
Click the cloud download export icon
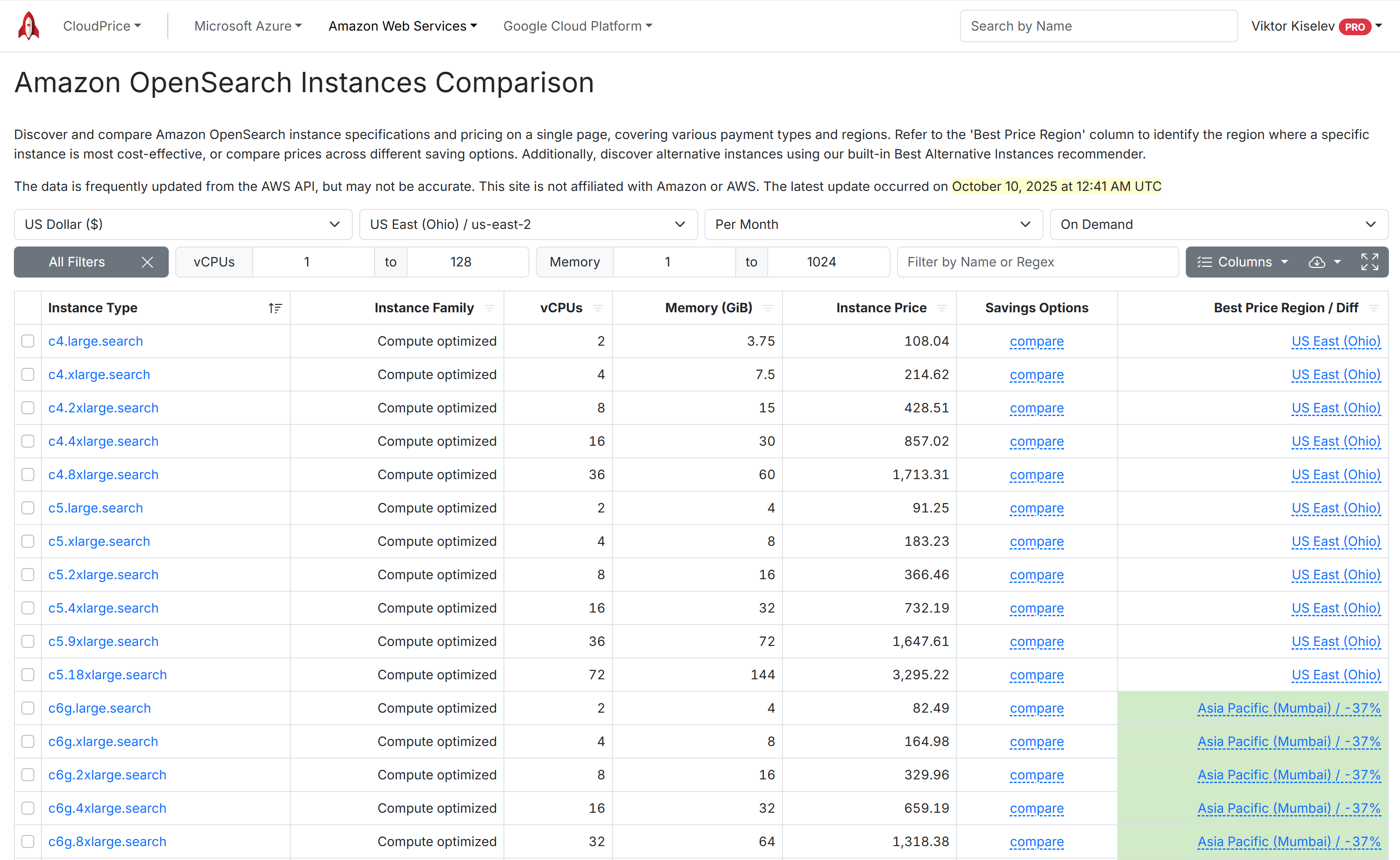tap(1317, 262)
